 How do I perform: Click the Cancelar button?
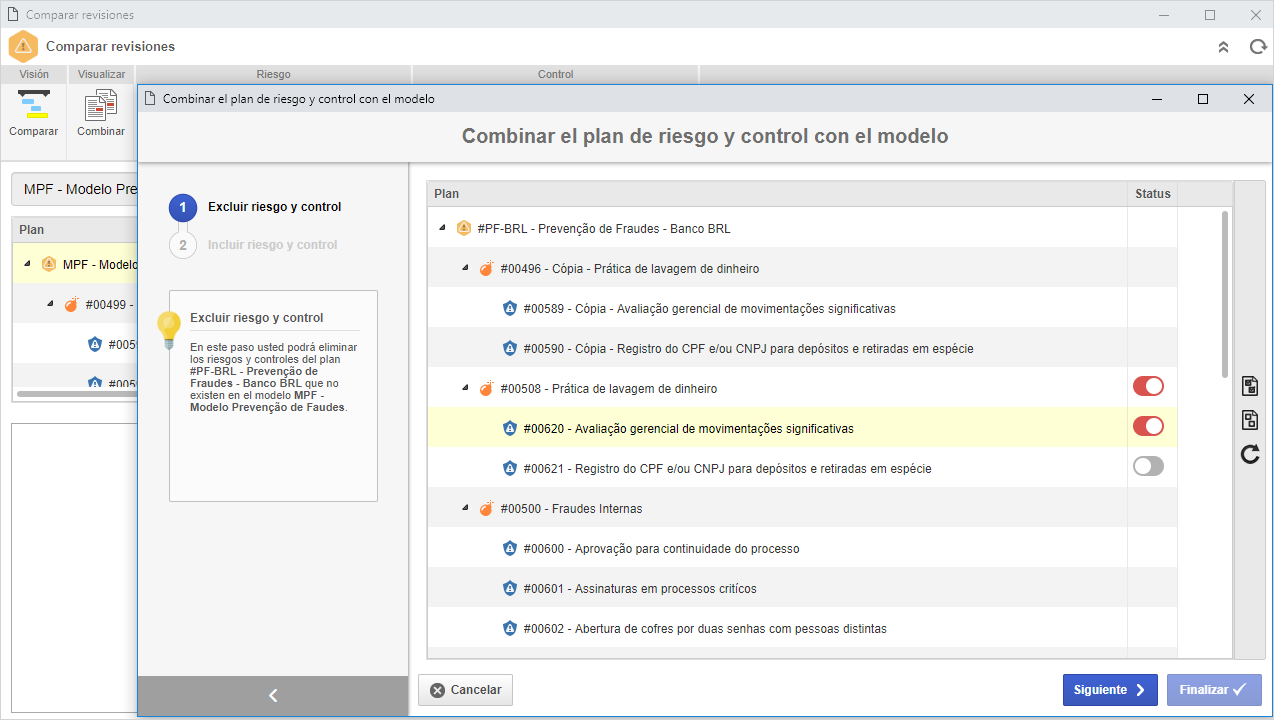click(466, 690)
